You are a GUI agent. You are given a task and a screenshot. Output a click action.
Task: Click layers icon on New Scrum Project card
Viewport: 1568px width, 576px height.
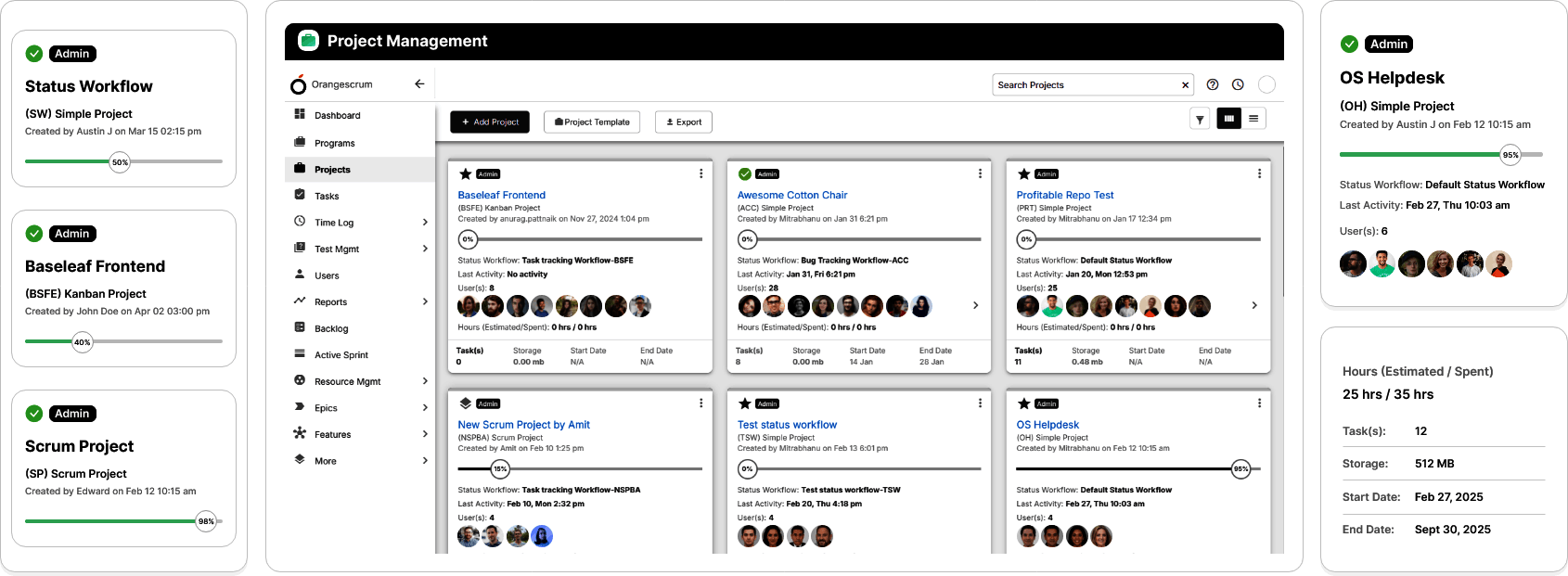point(466,403)
